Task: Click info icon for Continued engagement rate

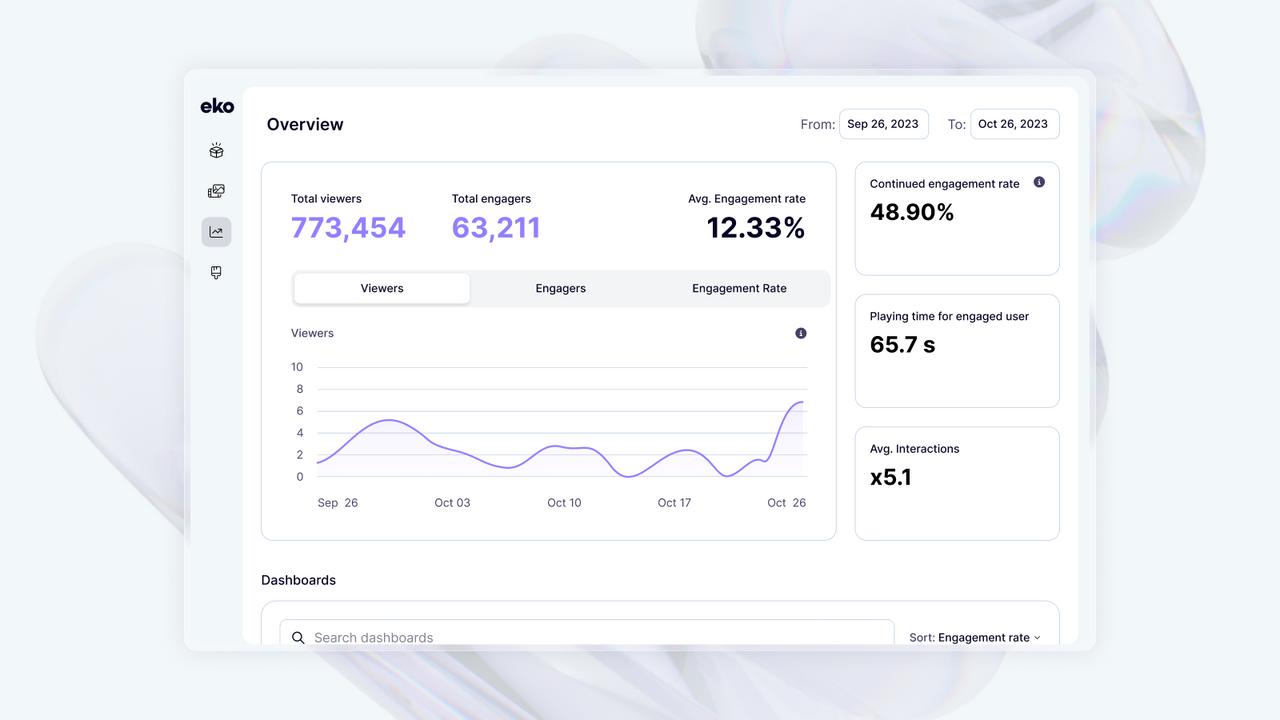Action: (x=1039, y=182)
